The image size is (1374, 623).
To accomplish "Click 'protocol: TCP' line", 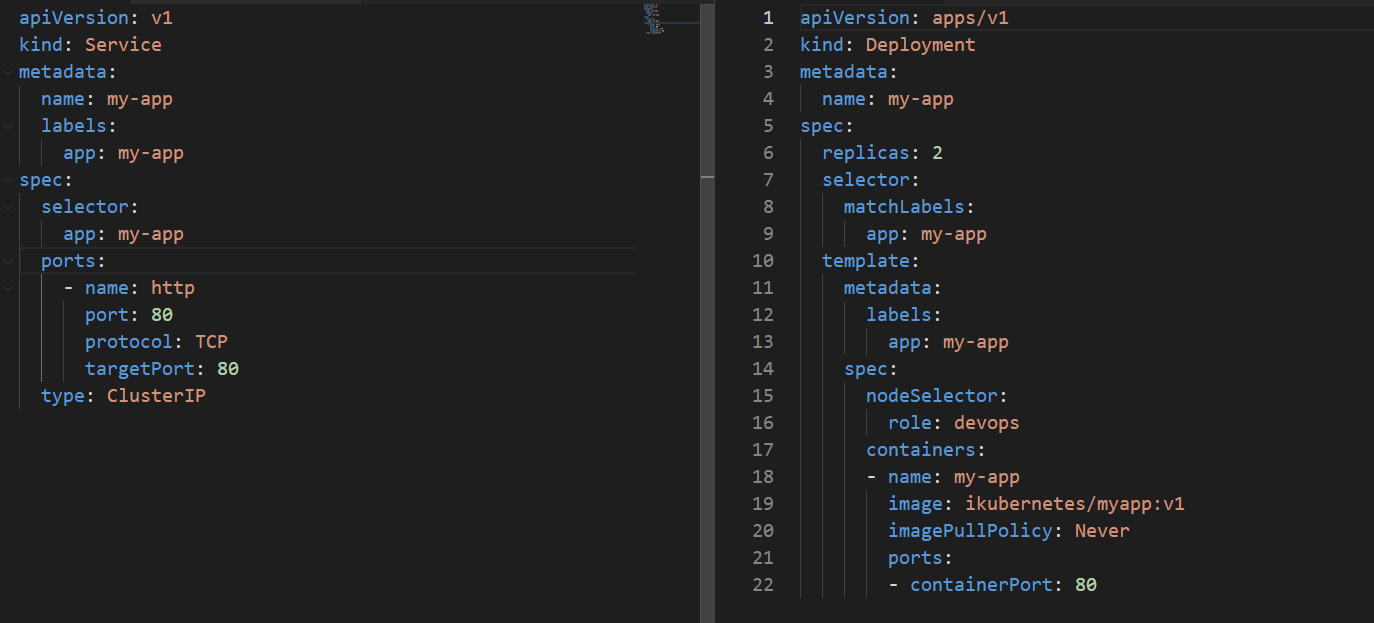I will (156, 342).
